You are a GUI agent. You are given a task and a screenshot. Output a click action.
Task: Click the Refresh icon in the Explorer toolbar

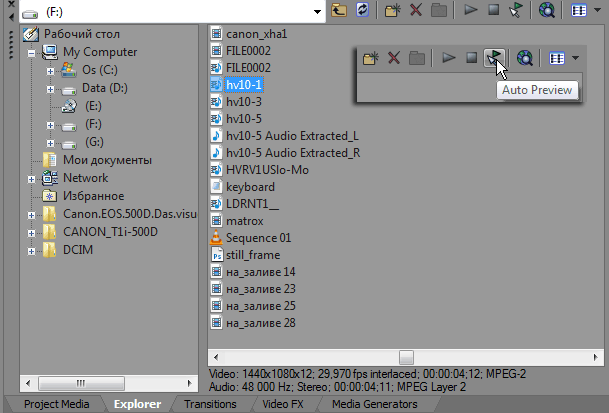click(362, 12)
